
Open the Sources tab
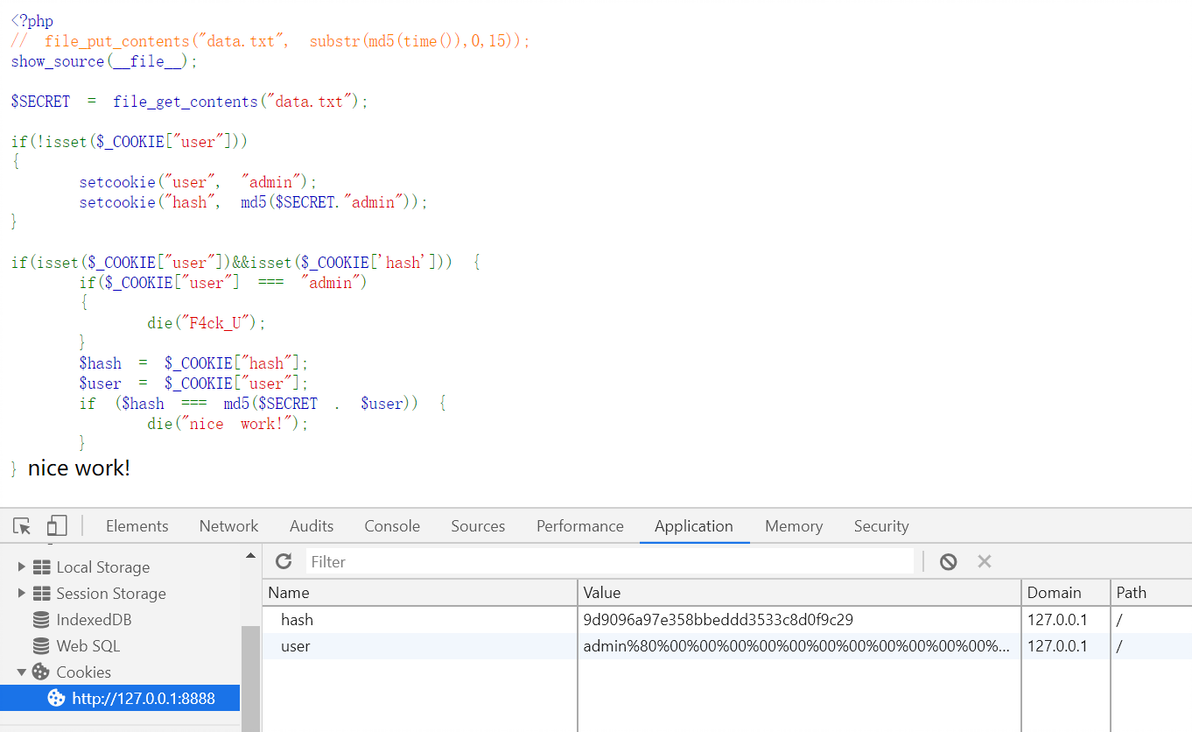point(478,526)
